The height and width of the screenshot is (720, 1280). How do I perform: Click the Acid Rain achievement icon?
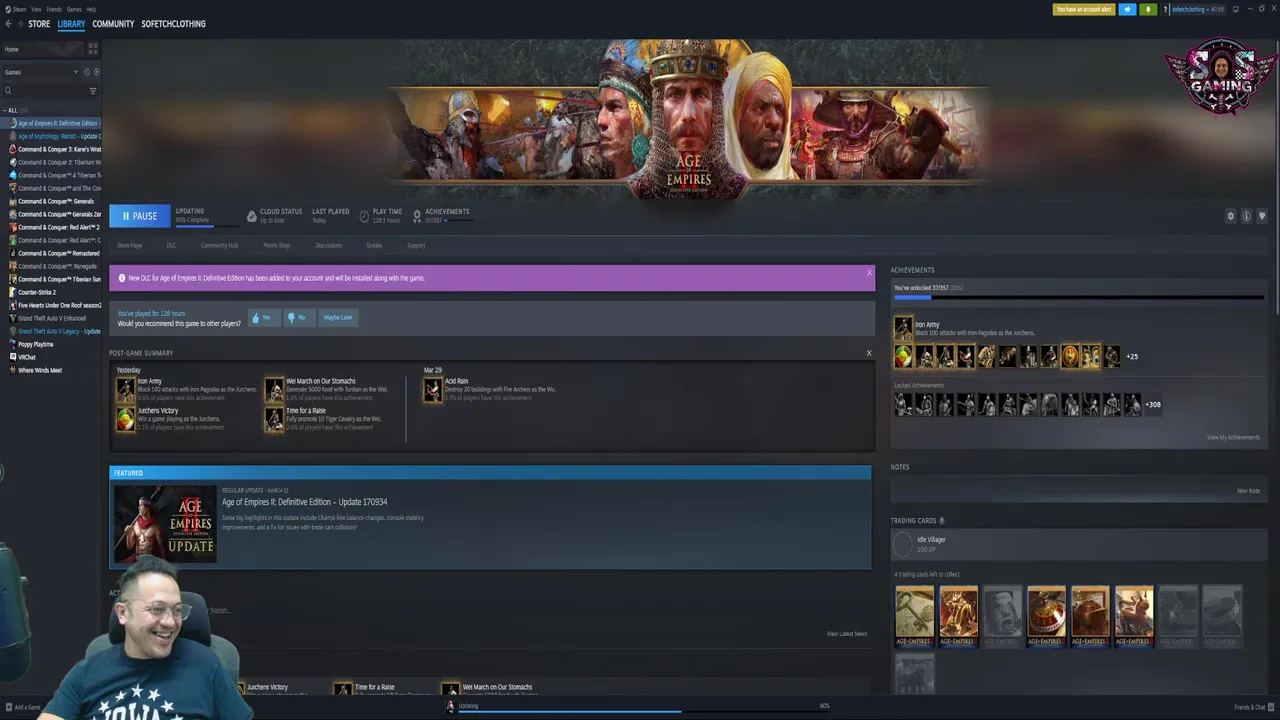432,390
